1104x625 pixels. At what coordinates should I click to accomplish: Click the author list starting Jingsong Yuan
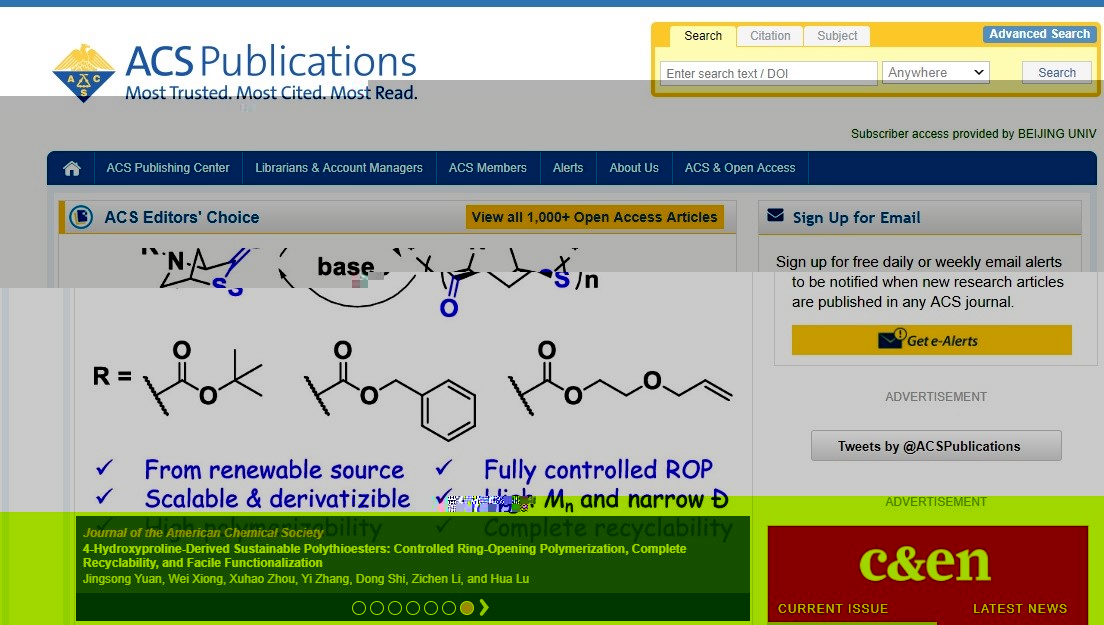[x=306, y=579]
